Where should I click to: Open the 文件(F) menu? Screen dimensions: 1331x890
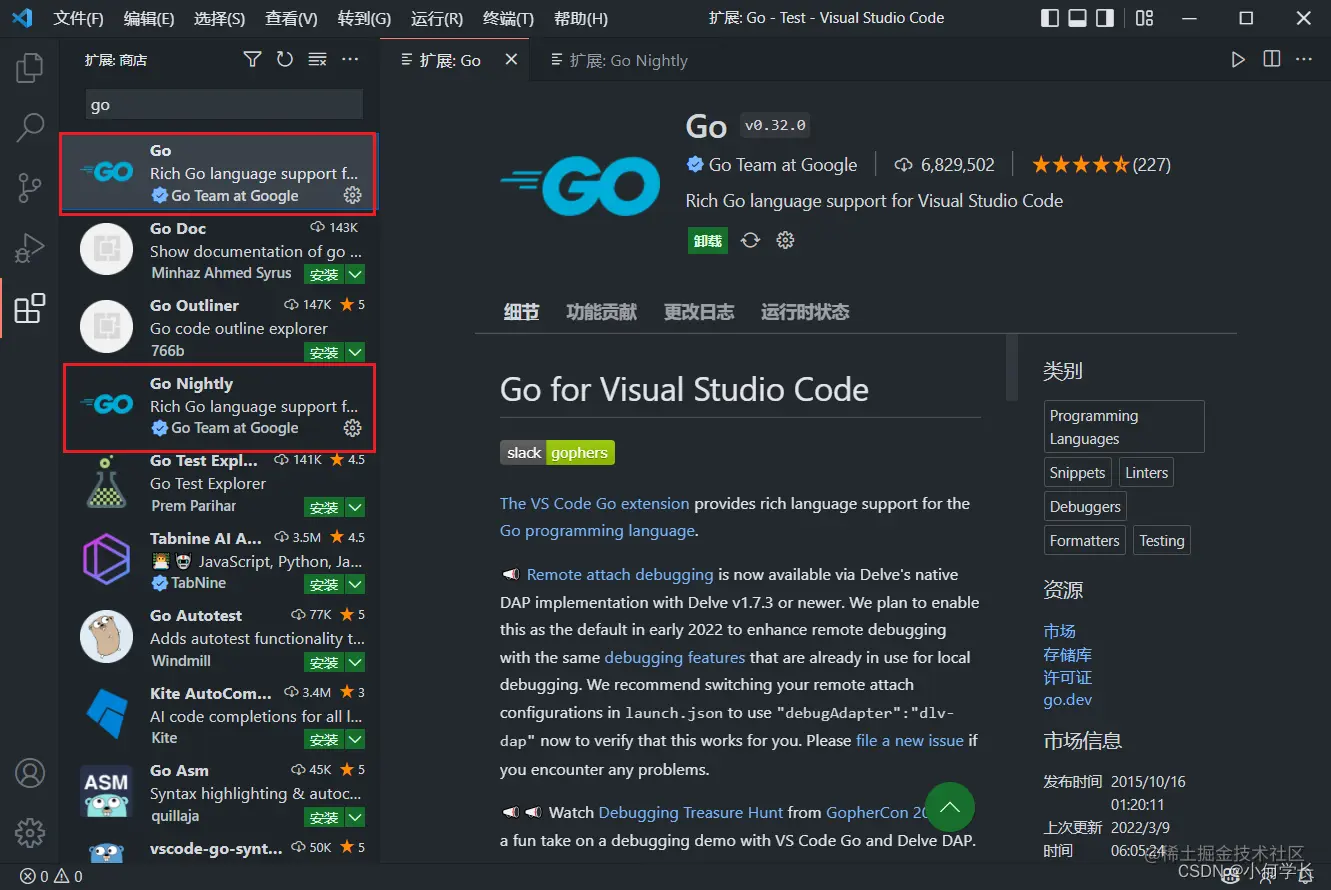click(78, 18)
